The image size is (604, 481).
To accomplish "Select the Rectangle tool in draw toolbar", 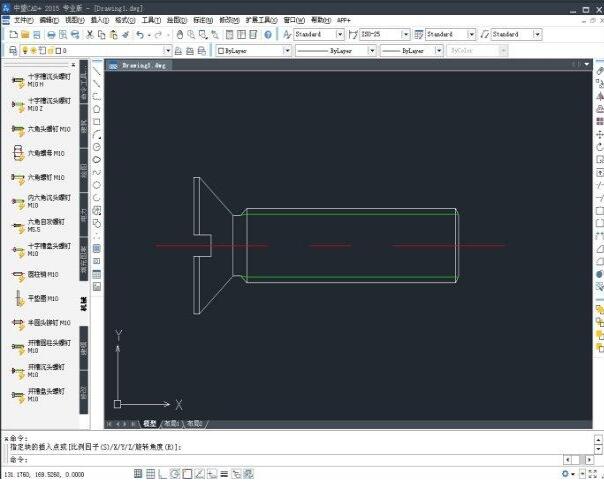I will pos(97,122).
